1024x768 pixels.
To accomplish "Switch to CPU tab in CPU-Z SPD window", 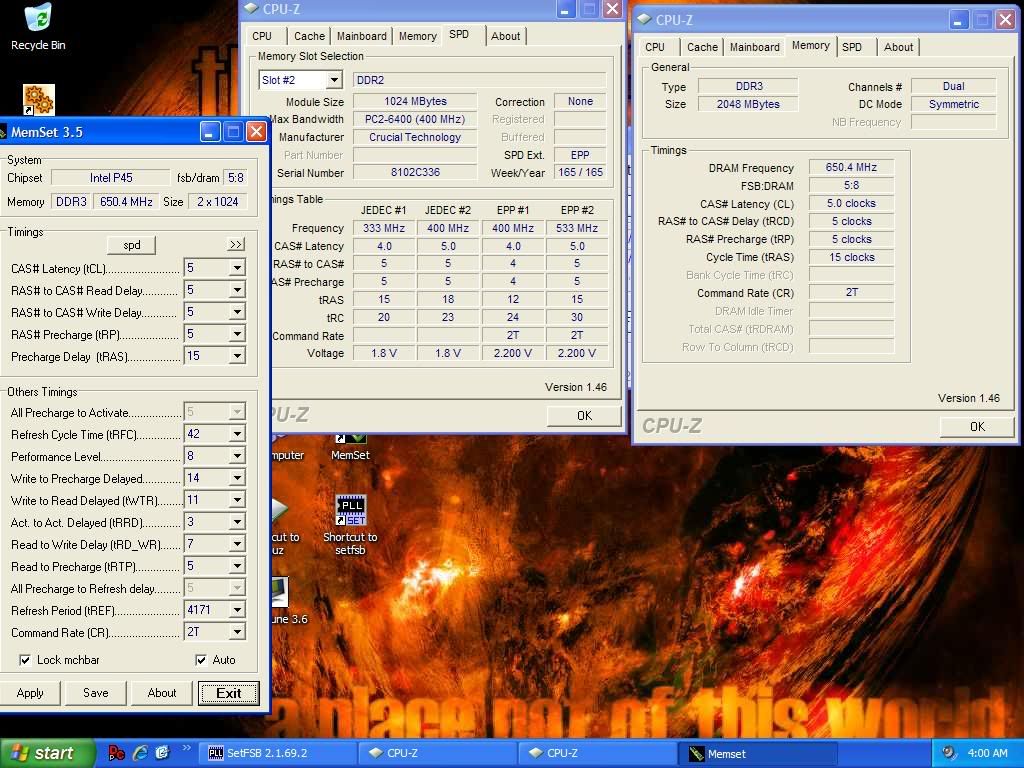I will pyautogui.click(x=262, y=37).
